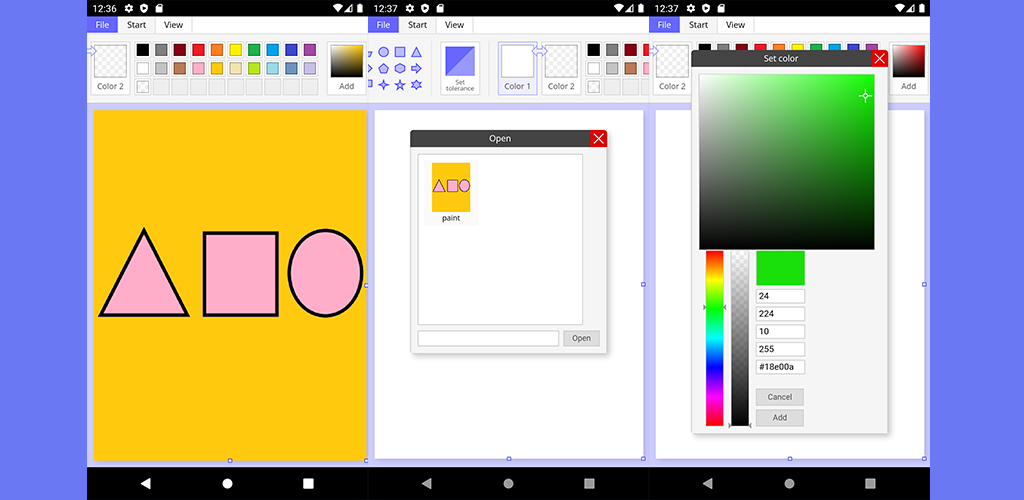Select the five-point star shape tool
1024x500 pixels.
[400, 85]
